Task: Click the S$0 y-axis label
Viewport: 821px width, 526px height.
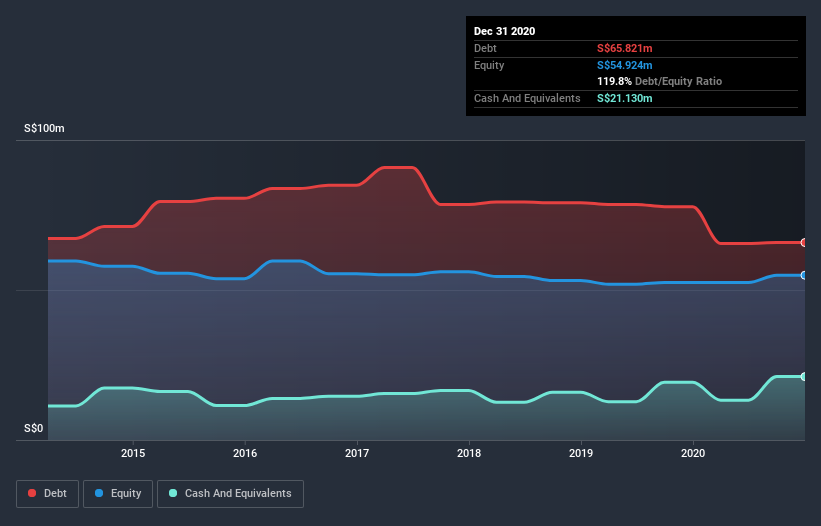Action: (x=34, y=429)
